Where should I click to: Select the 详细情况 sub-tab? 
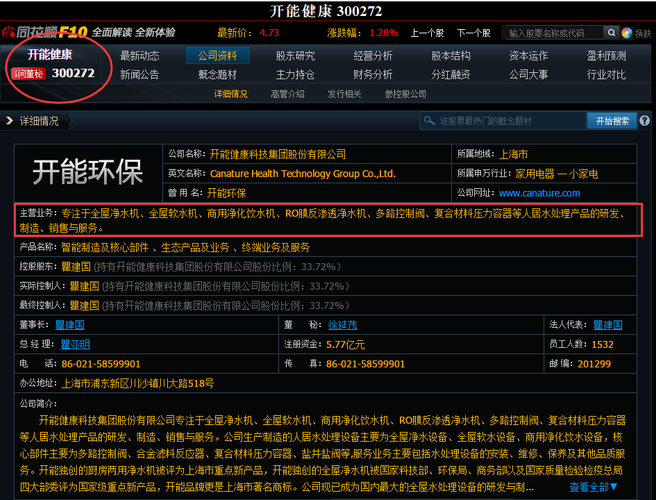(x=231, y=94)
